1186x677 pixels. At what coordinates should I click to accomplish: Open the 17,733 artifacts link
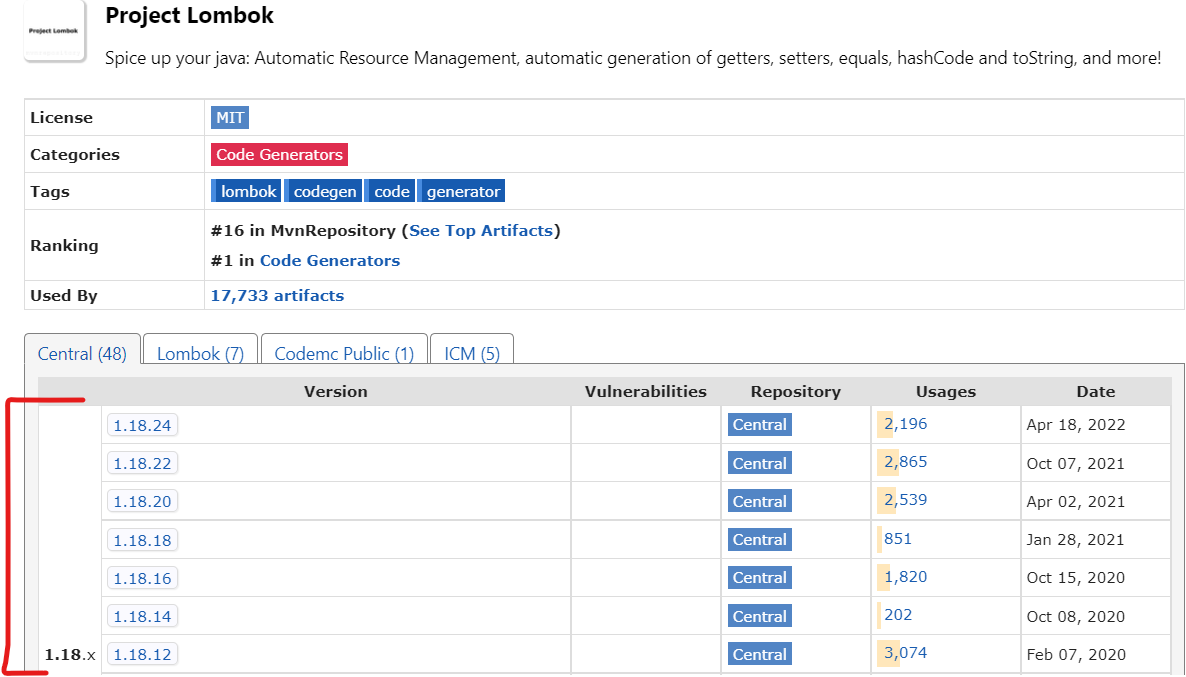pyautogui.click(x=277, y=296)
